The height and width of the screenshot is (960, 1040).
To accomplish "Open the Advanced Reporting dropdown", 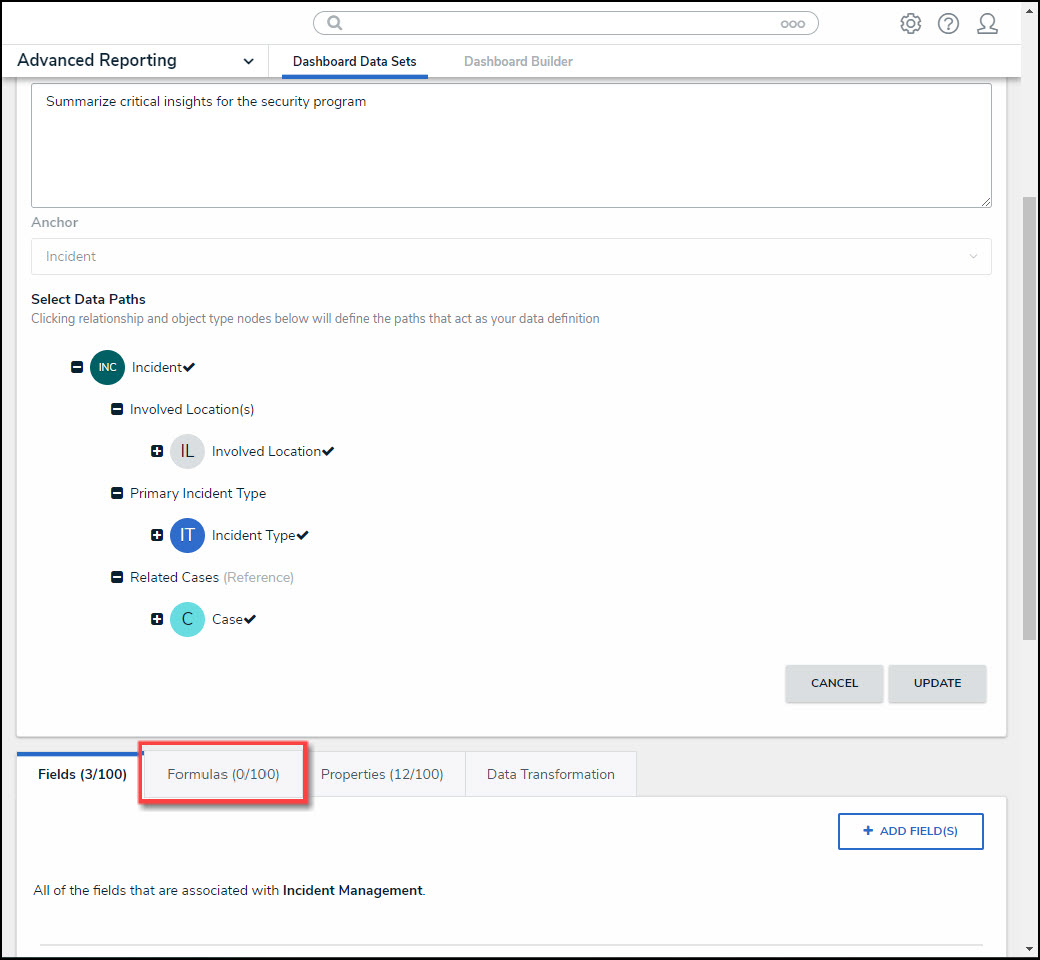I will (248, 61).
